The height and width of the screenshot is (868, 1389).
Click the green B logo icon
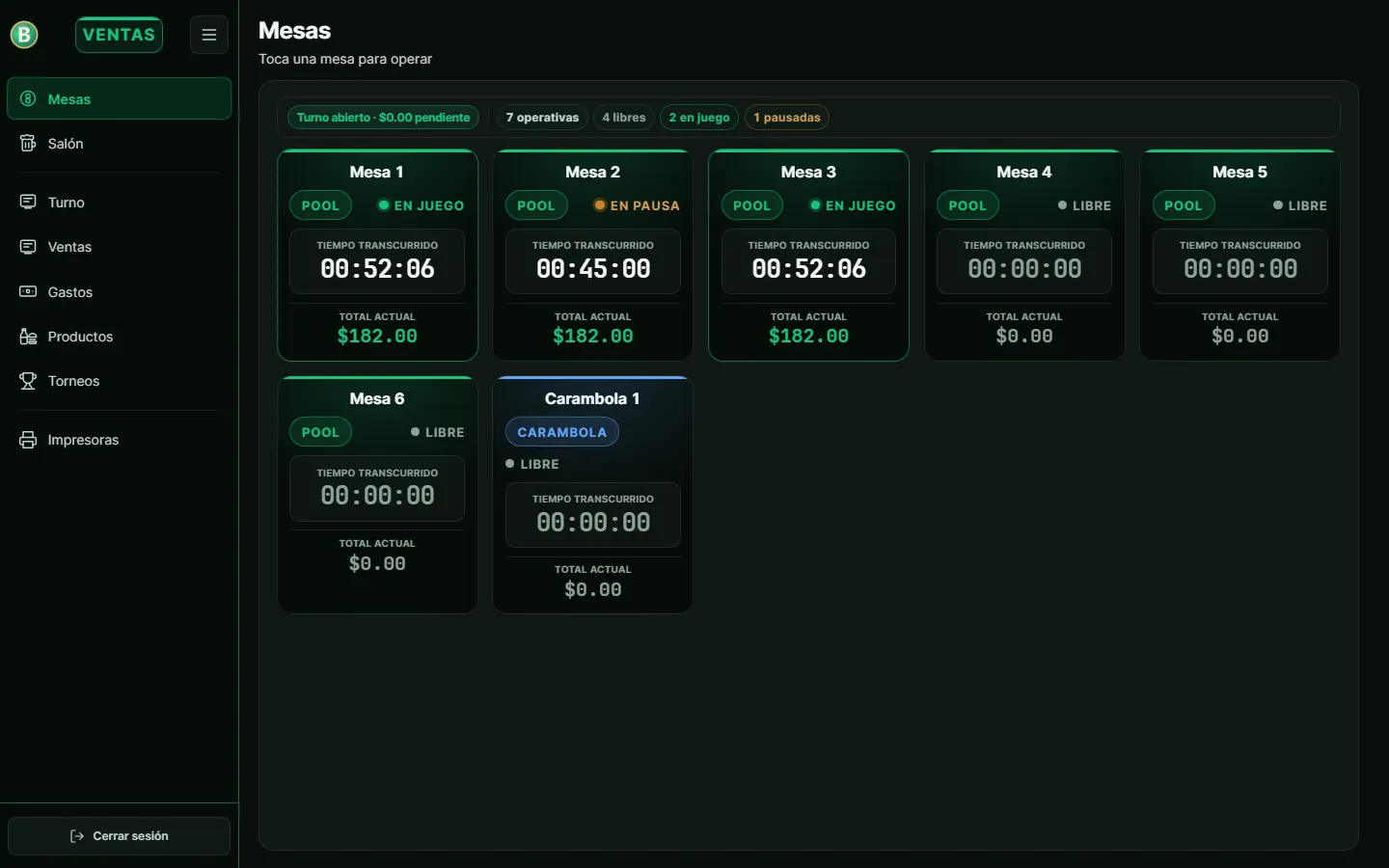click(x=24, y=35)
